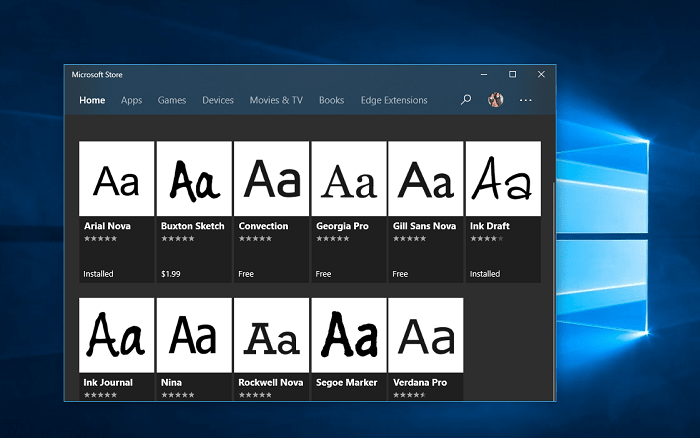Click the Convection title text
This screenshot has width=700, height=438.
pyautogui.click(x=263, y=226)
